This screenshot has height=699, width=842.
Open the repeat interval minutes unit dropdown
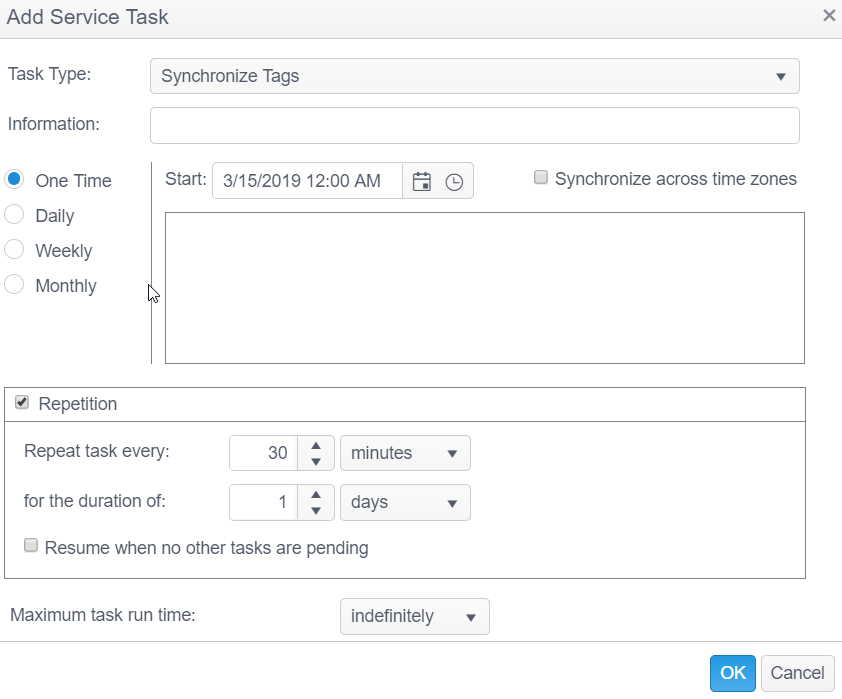[405, 453]
